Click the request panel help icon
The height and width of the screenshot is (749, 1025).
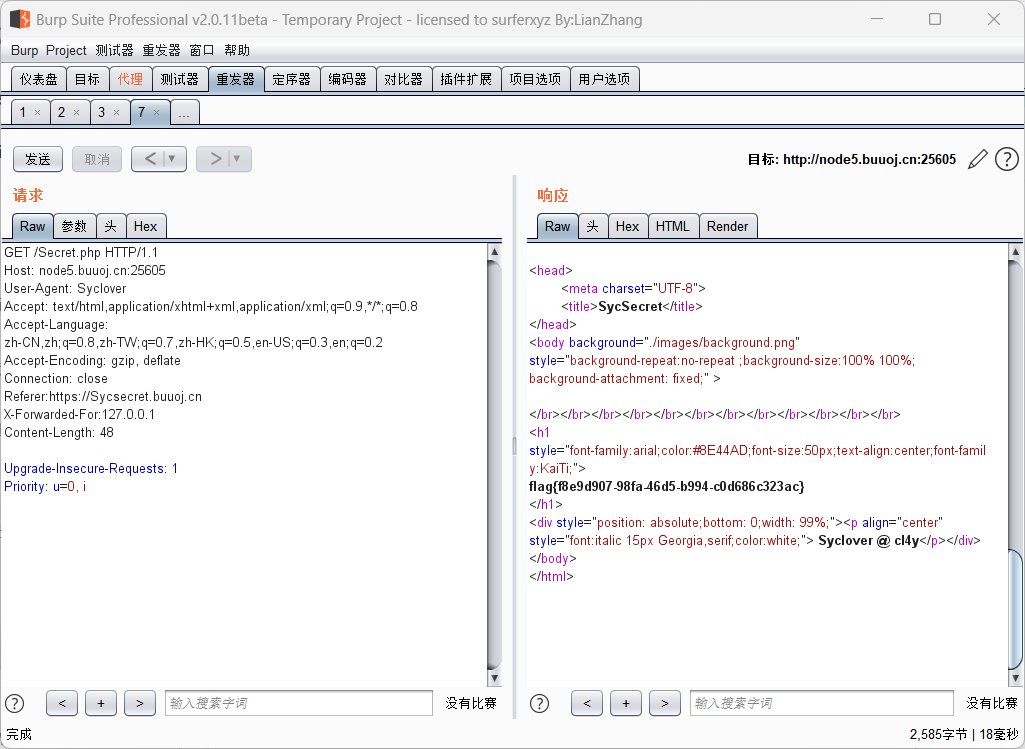(x=14, y=703)
